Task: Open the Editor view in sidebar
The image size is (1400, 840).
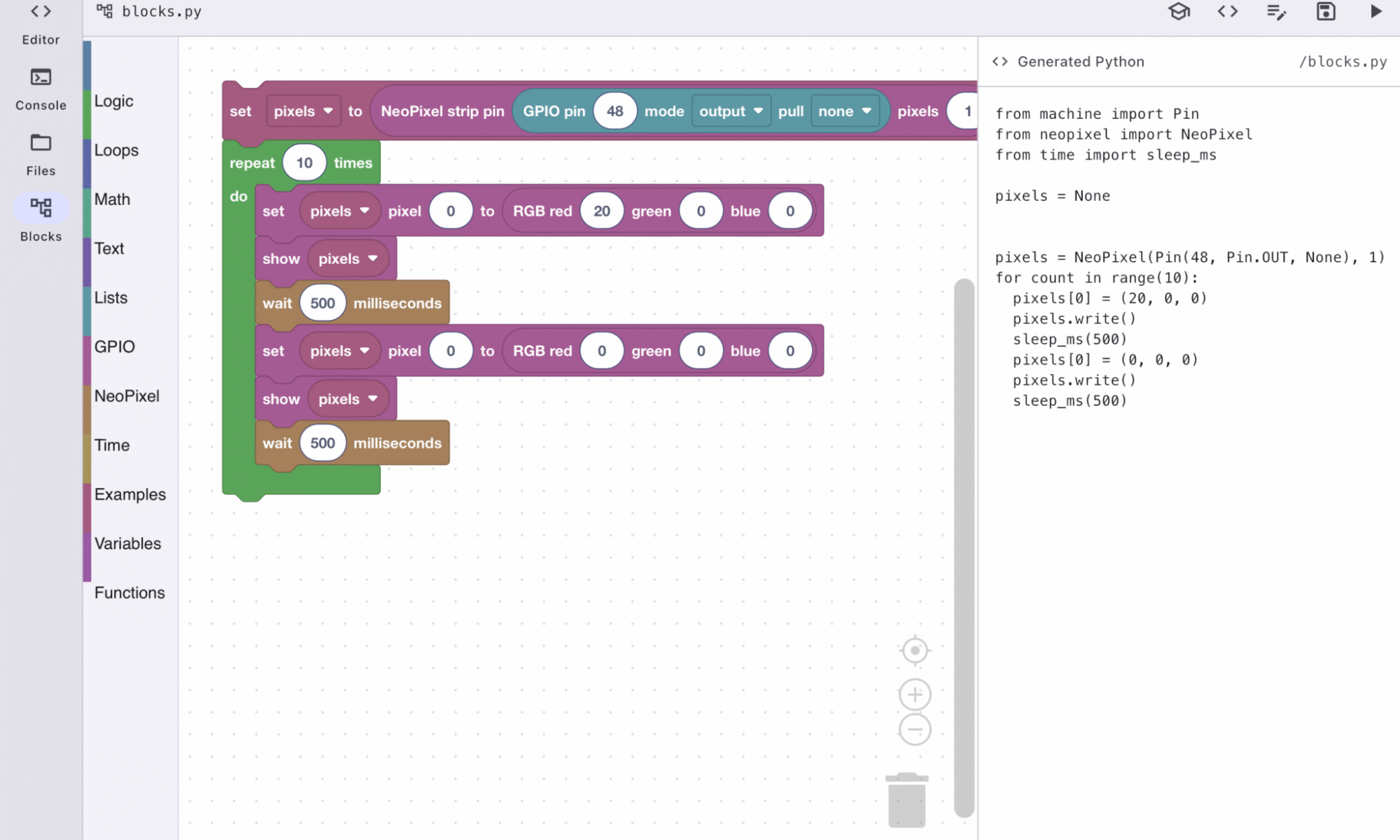Action: tap(41, 24)
